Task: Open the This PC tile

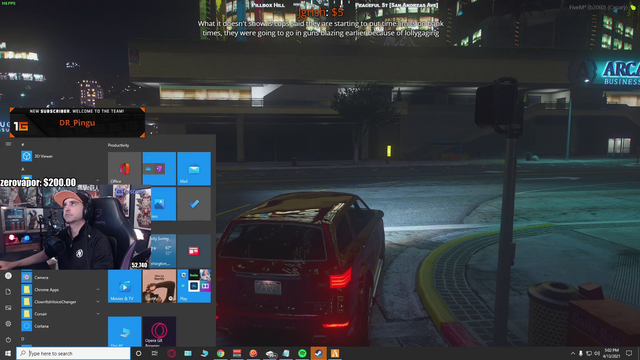Action: coord(124,331)
